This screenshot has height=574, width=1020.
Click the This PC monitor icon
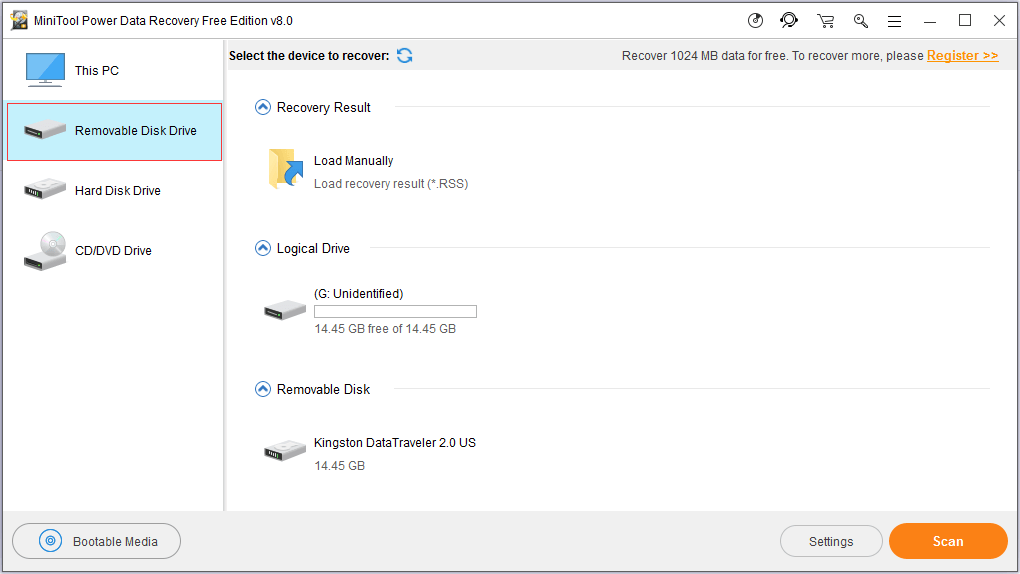tap(45, 70)
